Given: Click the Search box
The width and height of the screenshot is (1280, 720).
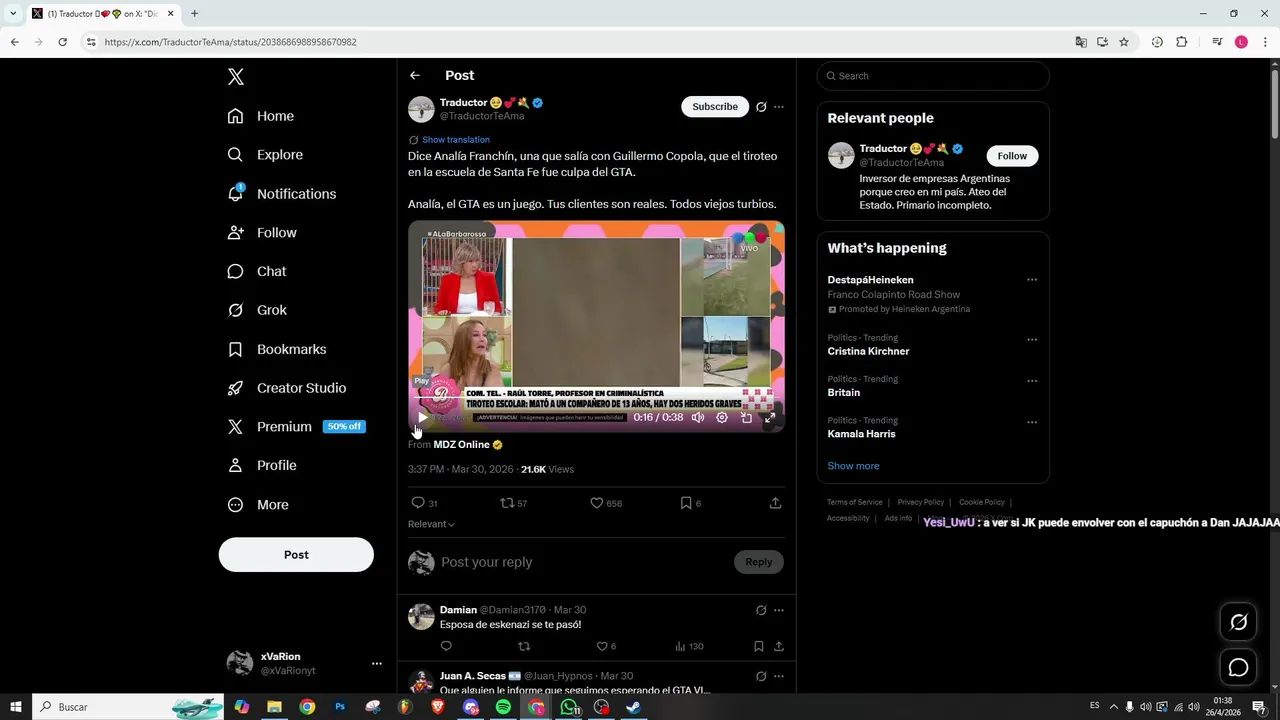Looking at the screenshot, I should tap(933, 76).
